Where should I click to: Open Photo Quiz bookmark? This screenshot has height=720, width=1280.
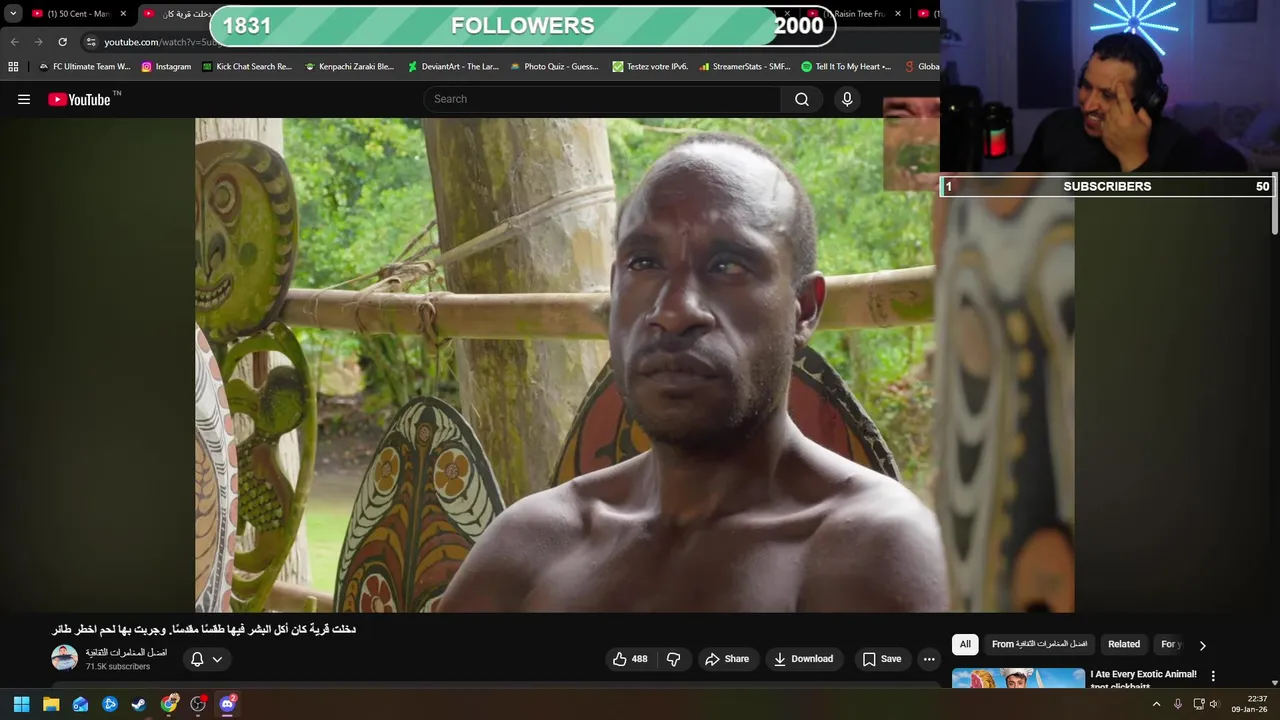(x=554, y=67)
